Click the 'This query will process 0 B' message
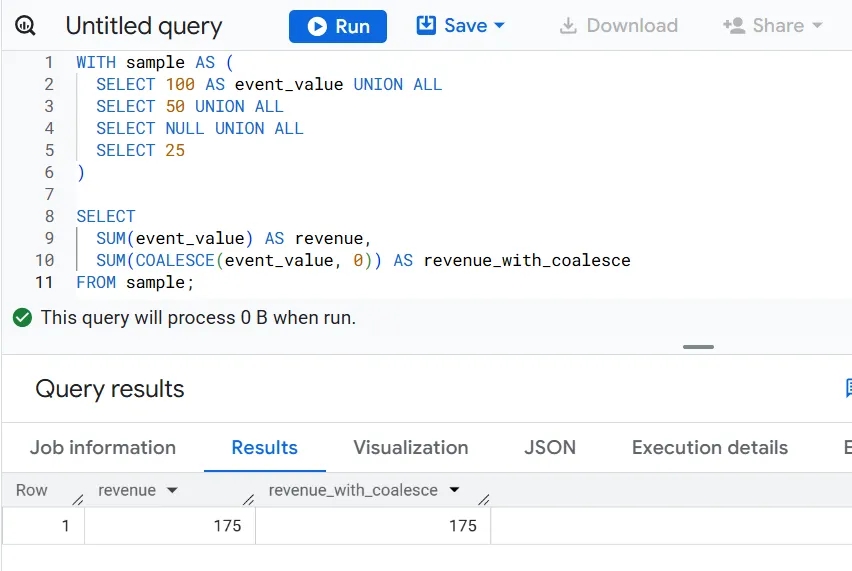 (198, 317)
